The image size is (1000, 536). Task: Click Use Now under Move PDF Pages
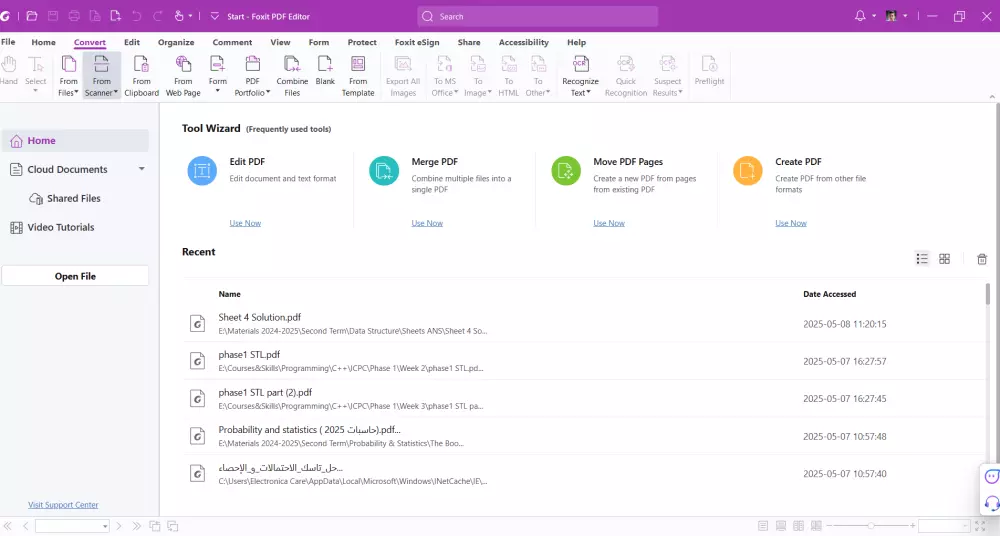click(x=609, y=223)
